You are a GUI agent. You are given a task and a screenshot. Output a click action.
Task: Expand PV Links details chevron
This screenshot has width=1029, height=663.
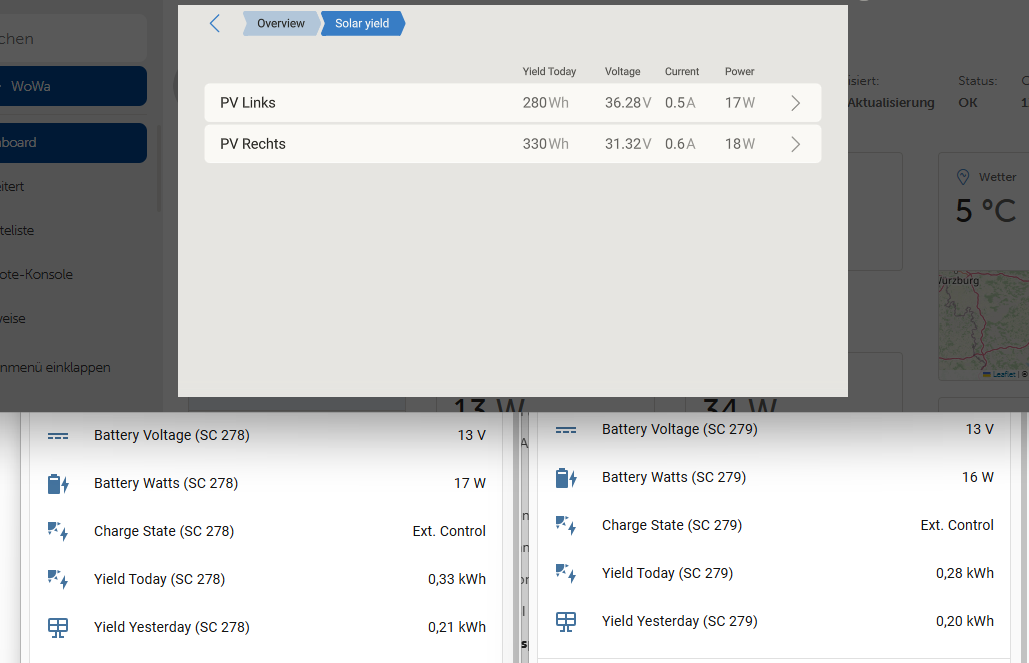point(795,103)
